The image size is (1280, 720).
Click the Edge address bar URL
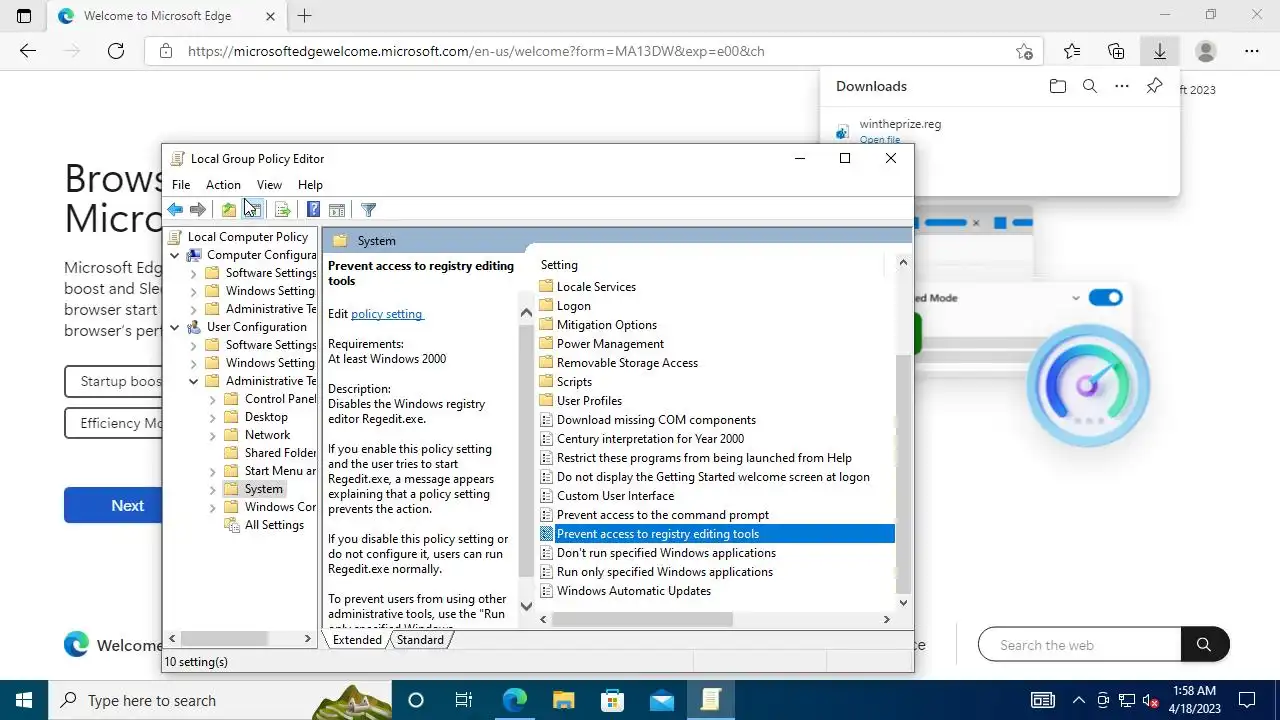point(476,51)
